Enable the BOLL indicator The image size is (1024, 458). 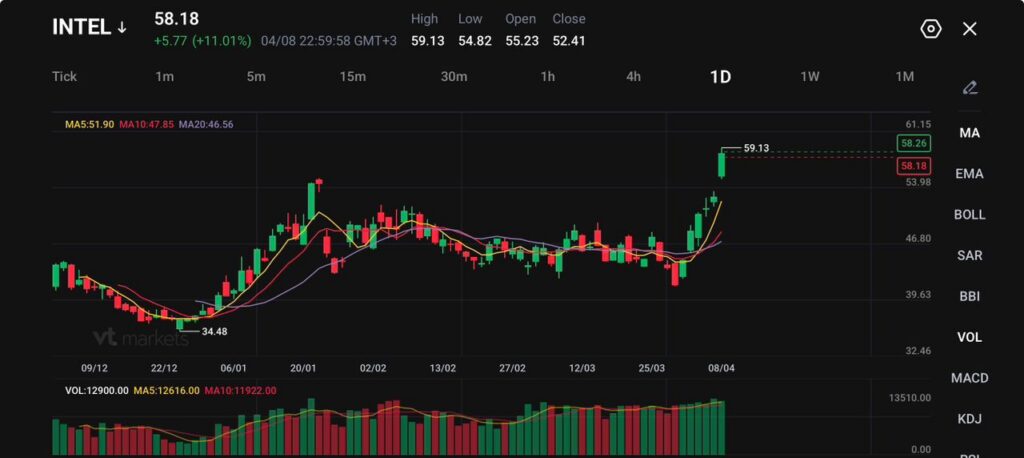pos(969,215)
